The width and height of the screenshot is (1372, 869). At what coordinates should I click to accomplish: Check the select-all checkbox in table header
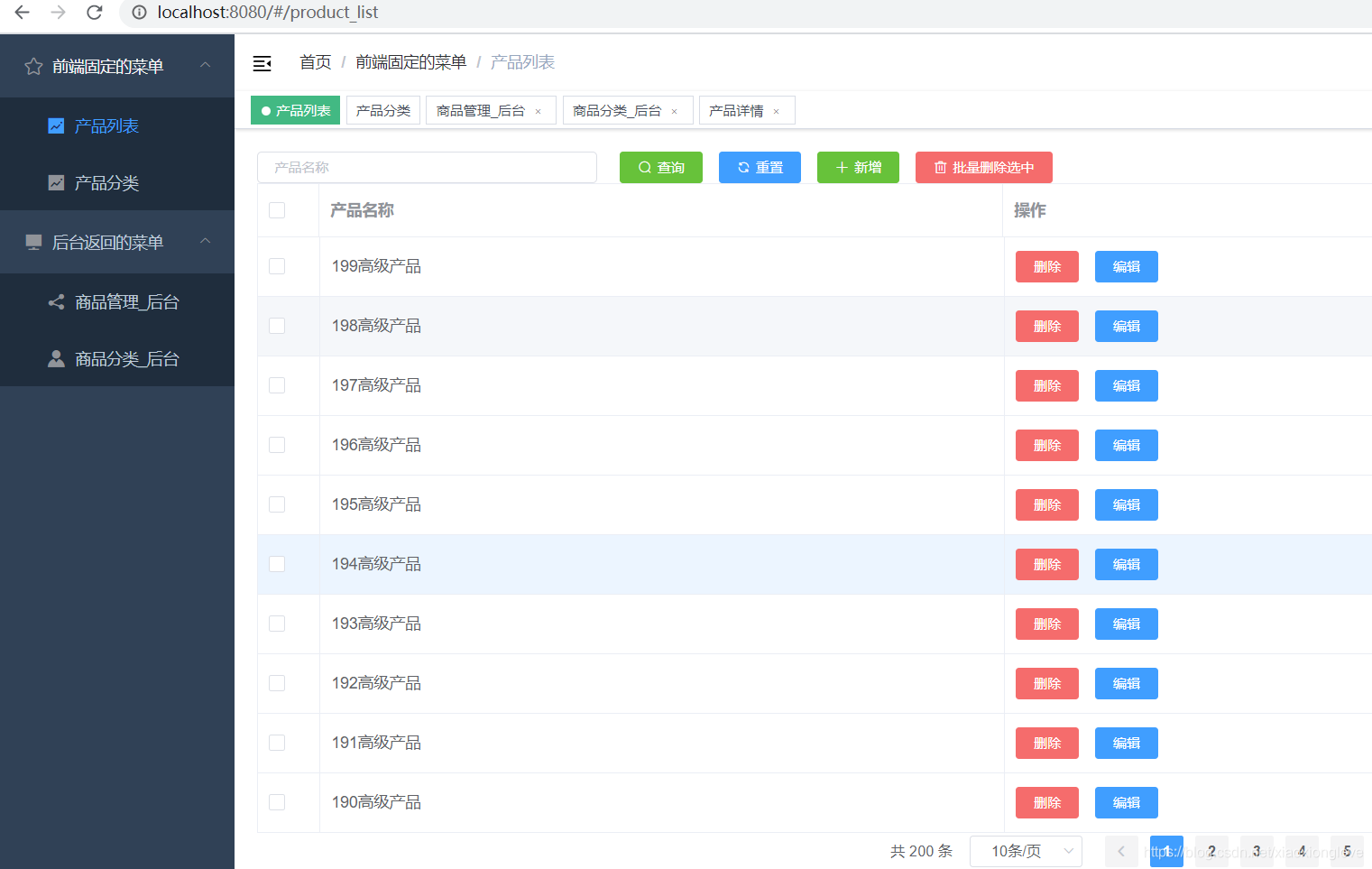(x=277, y=209)
